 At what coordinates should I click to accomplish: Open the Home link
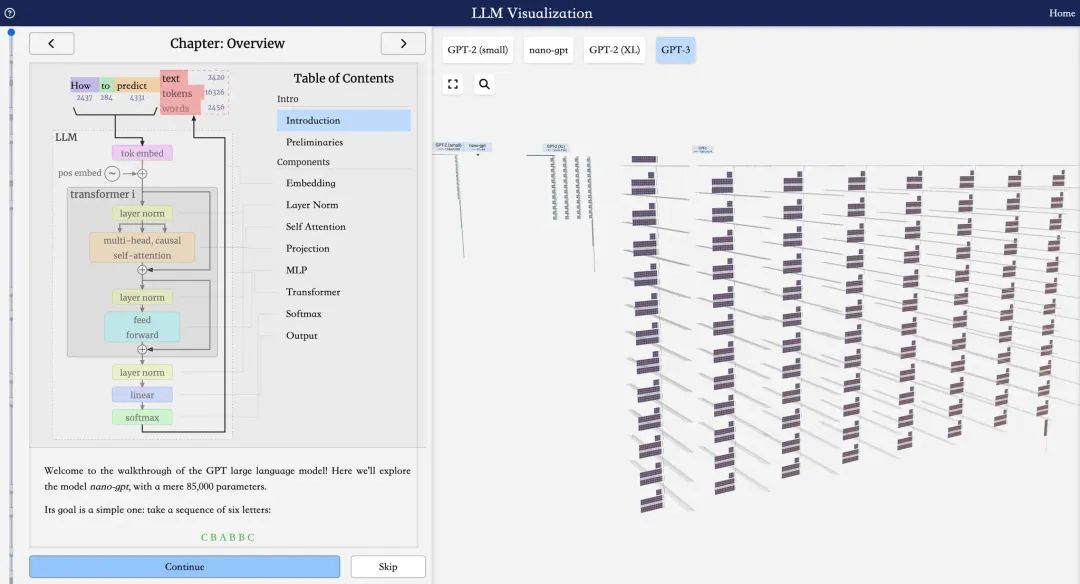[x=1061, y=13]
